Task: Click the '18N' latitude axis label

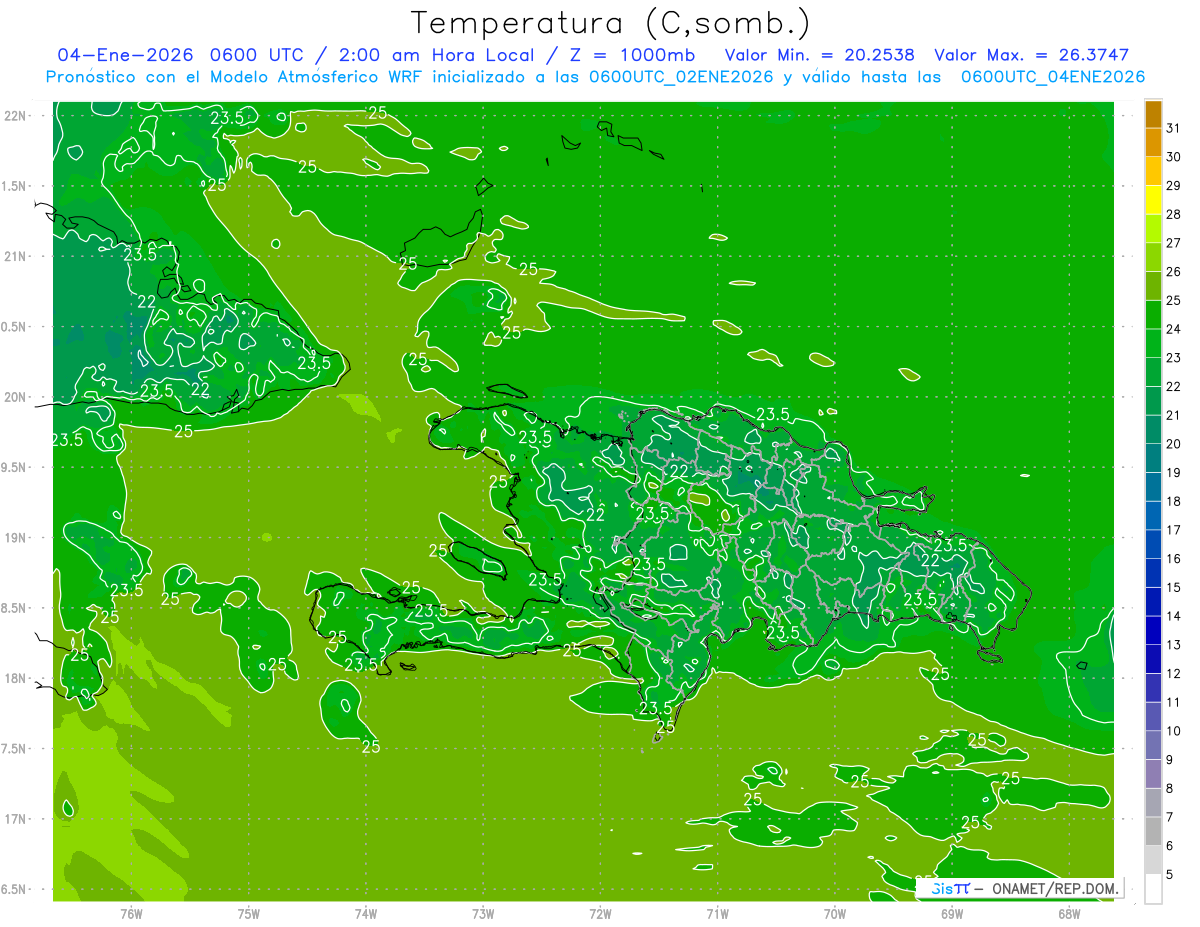Action: 16,678
